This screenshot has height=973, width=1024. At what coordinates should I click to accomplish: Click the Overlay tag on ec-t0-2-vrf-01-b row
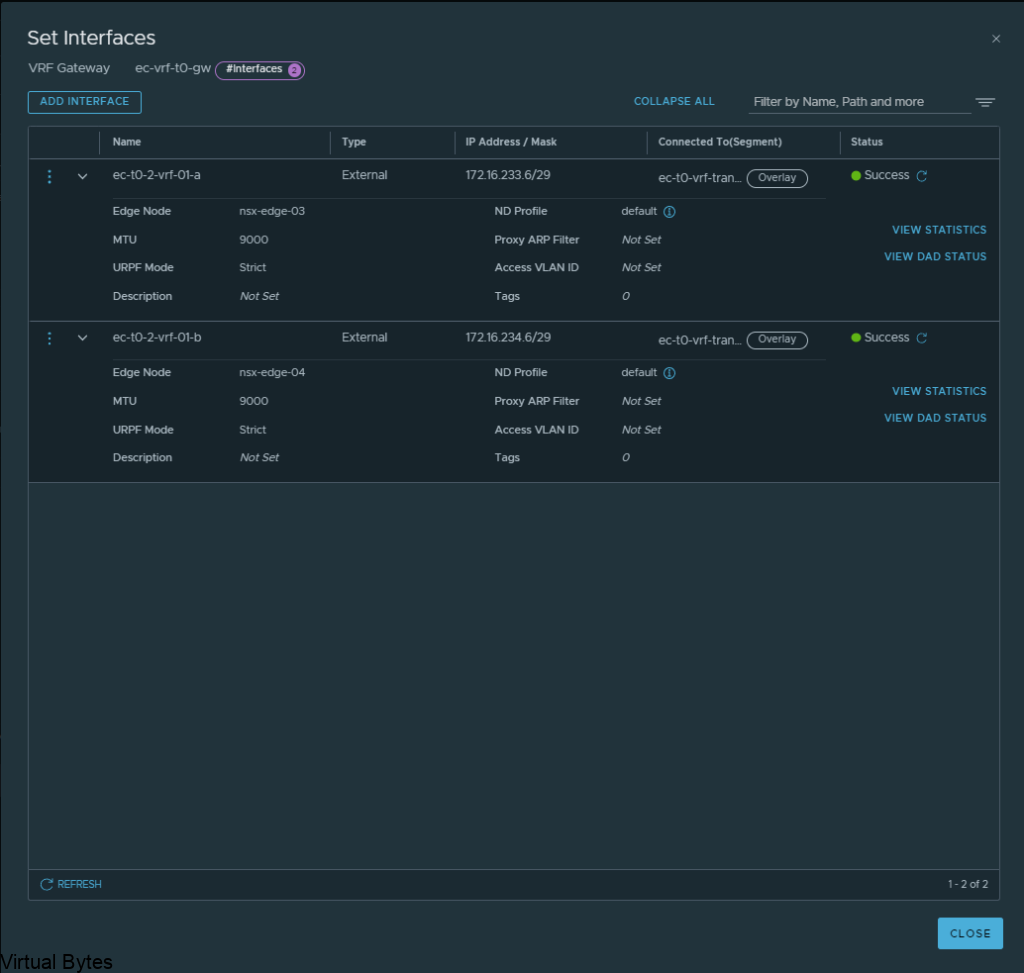[777, 340]
